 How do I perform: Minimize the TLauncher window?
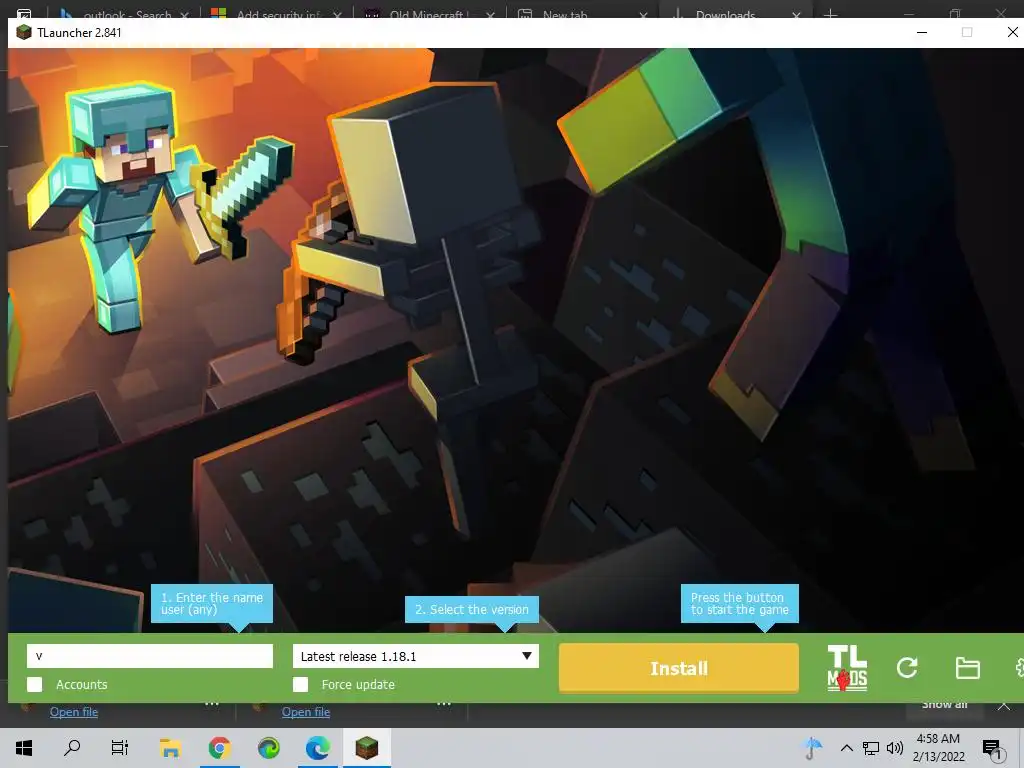pyautogui.click(x=922, y=32)
